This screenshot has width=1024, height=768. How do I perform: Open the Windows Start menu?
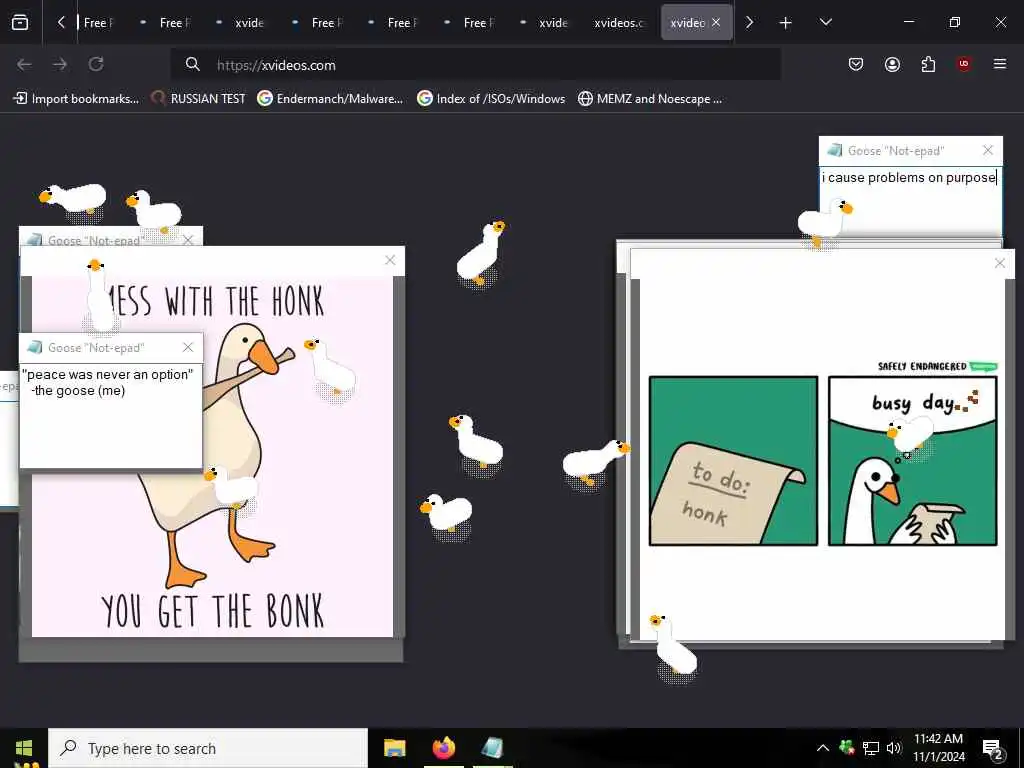pos(24,748)
